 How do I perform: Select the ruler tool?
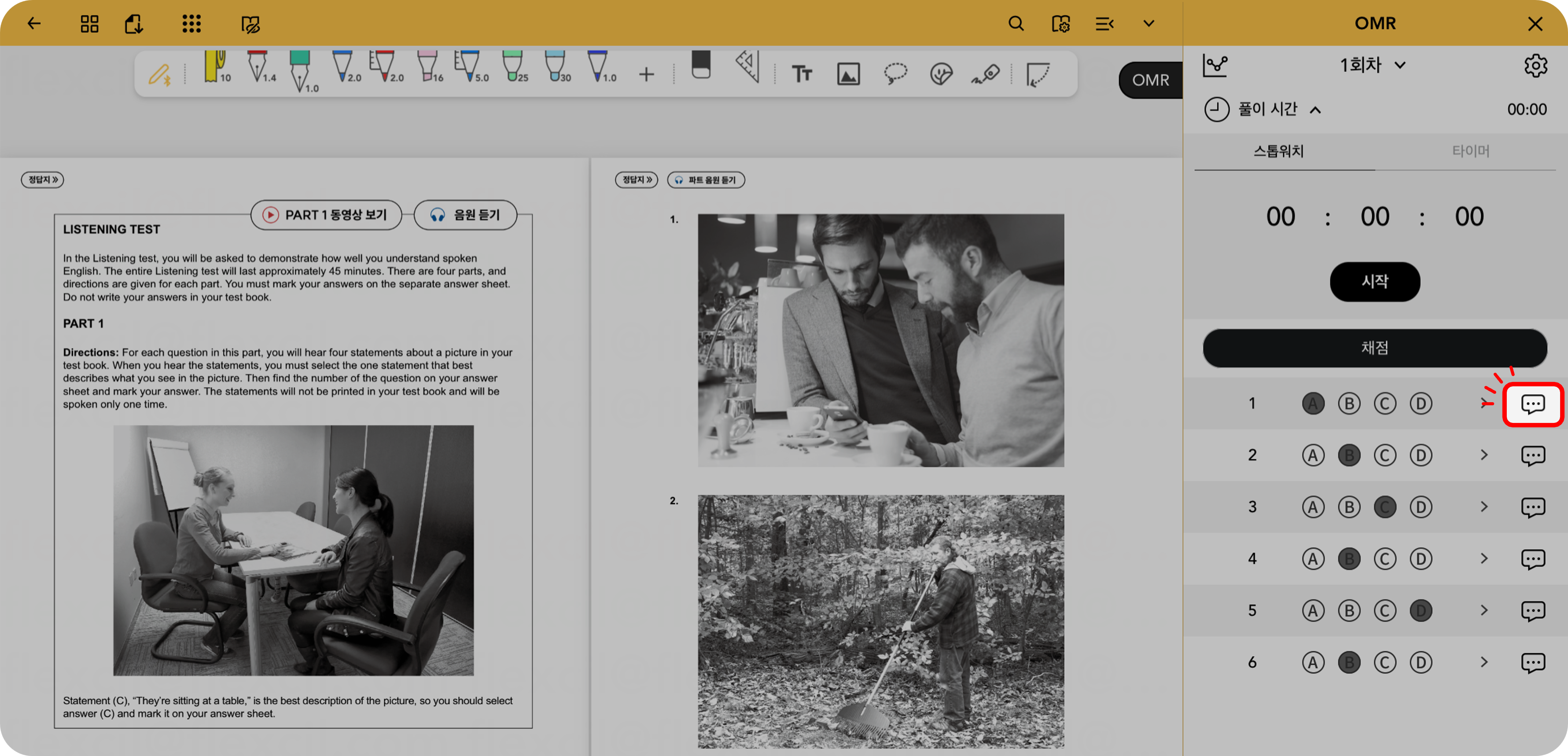pyautogui.click(x=748, y=66)
